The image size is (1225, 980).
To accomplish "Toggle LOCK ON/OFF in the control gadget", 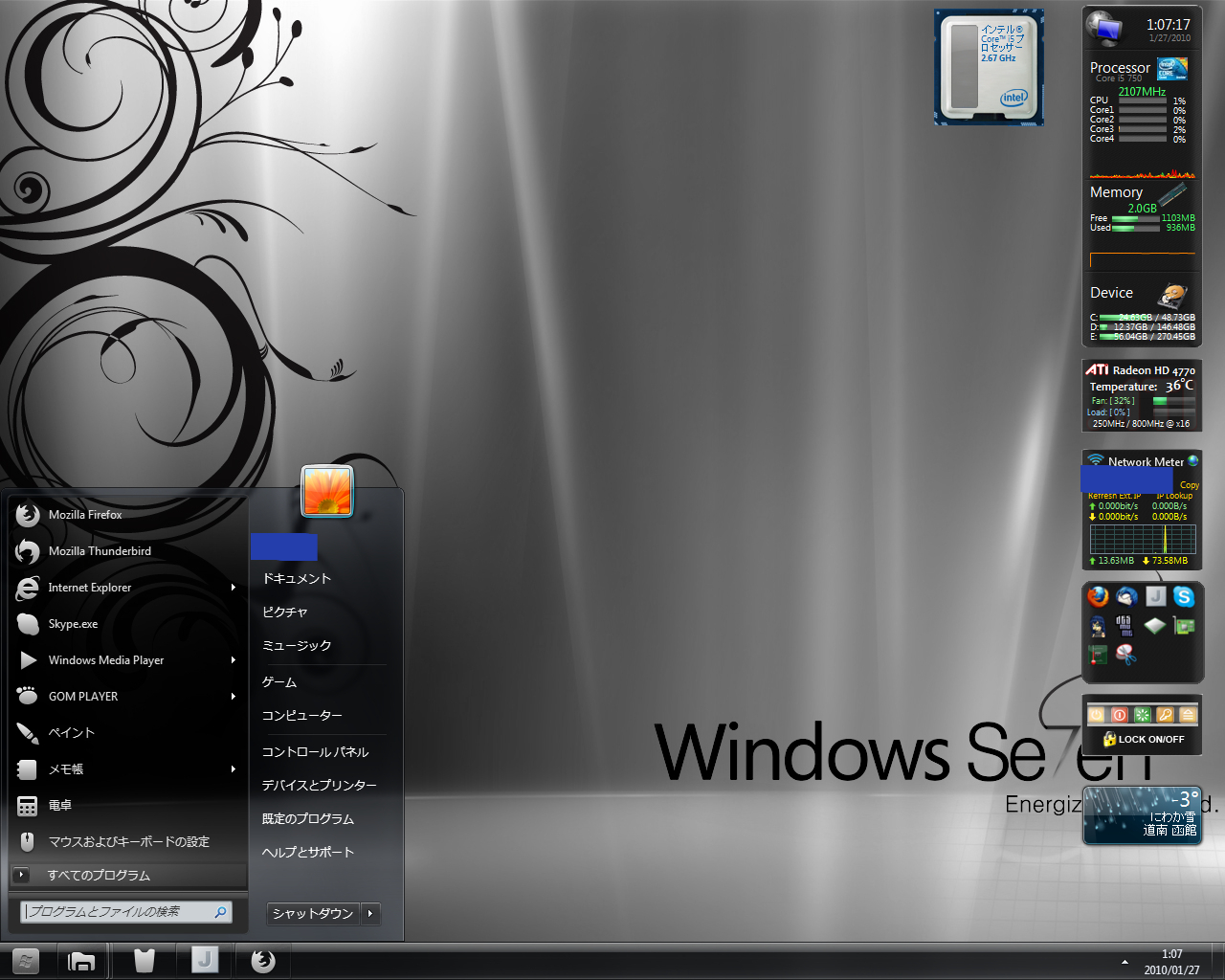I will pos(1144,739).
